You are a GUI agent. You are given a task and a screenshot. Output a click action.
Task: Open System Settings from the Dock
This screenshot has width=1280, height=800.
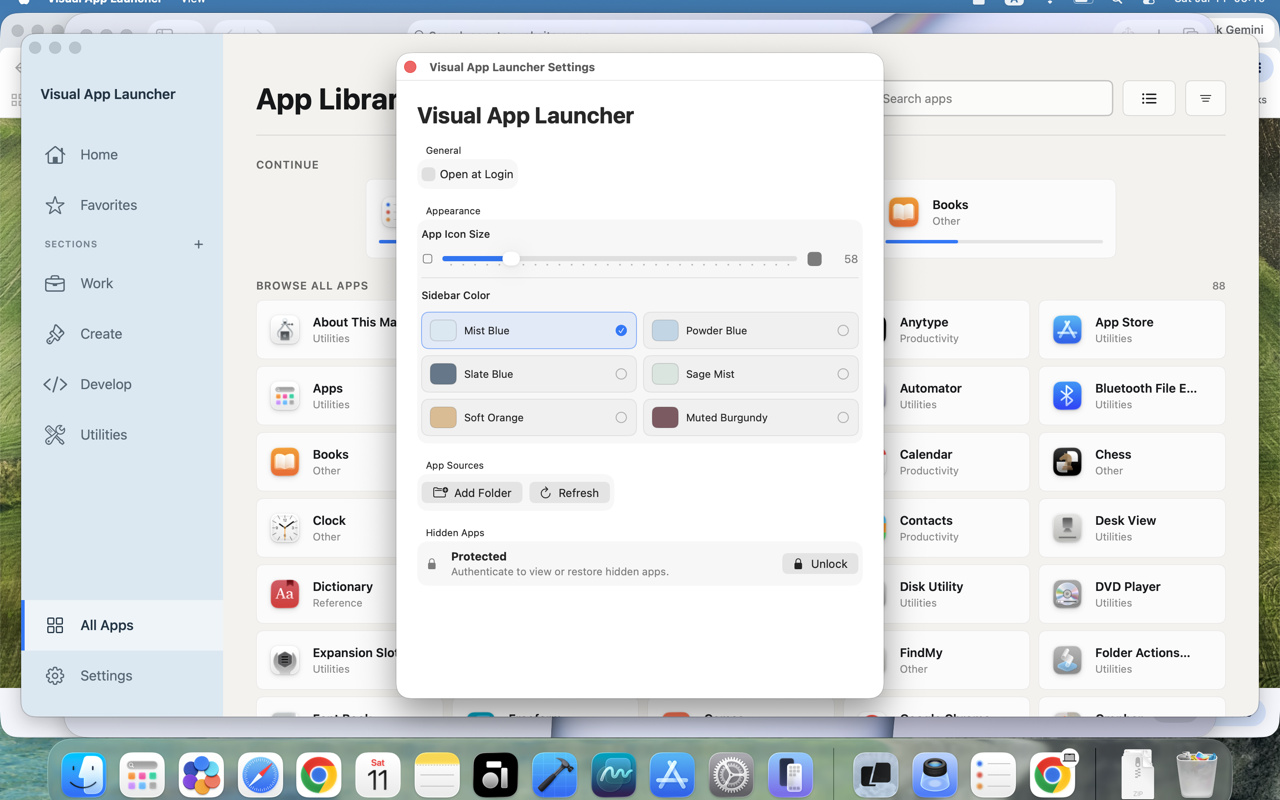[731, 775]
